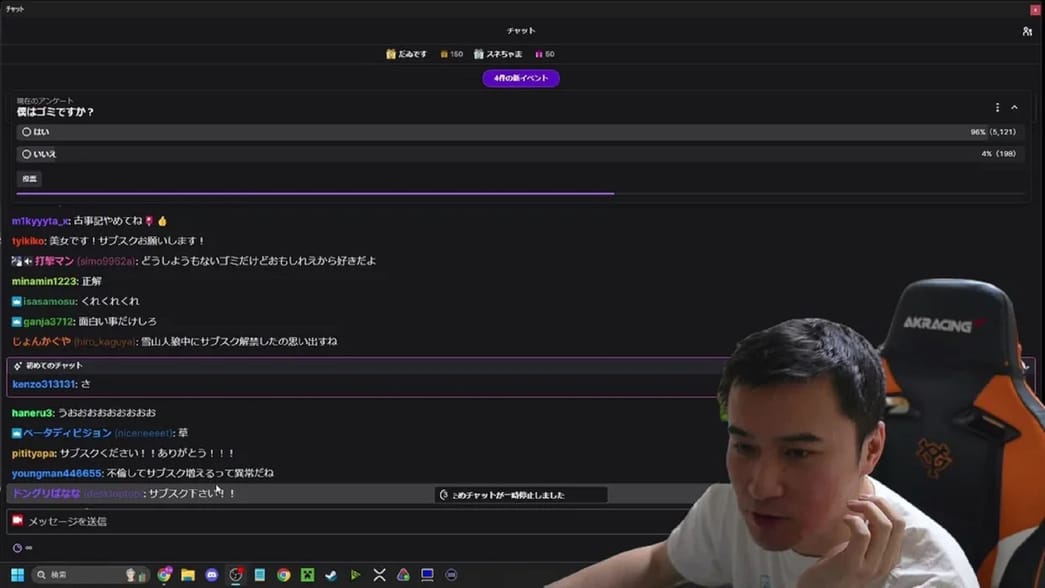Open the Windows Start menu
The width and height of the screenshot is (1045, 588).
click(15, 574)
